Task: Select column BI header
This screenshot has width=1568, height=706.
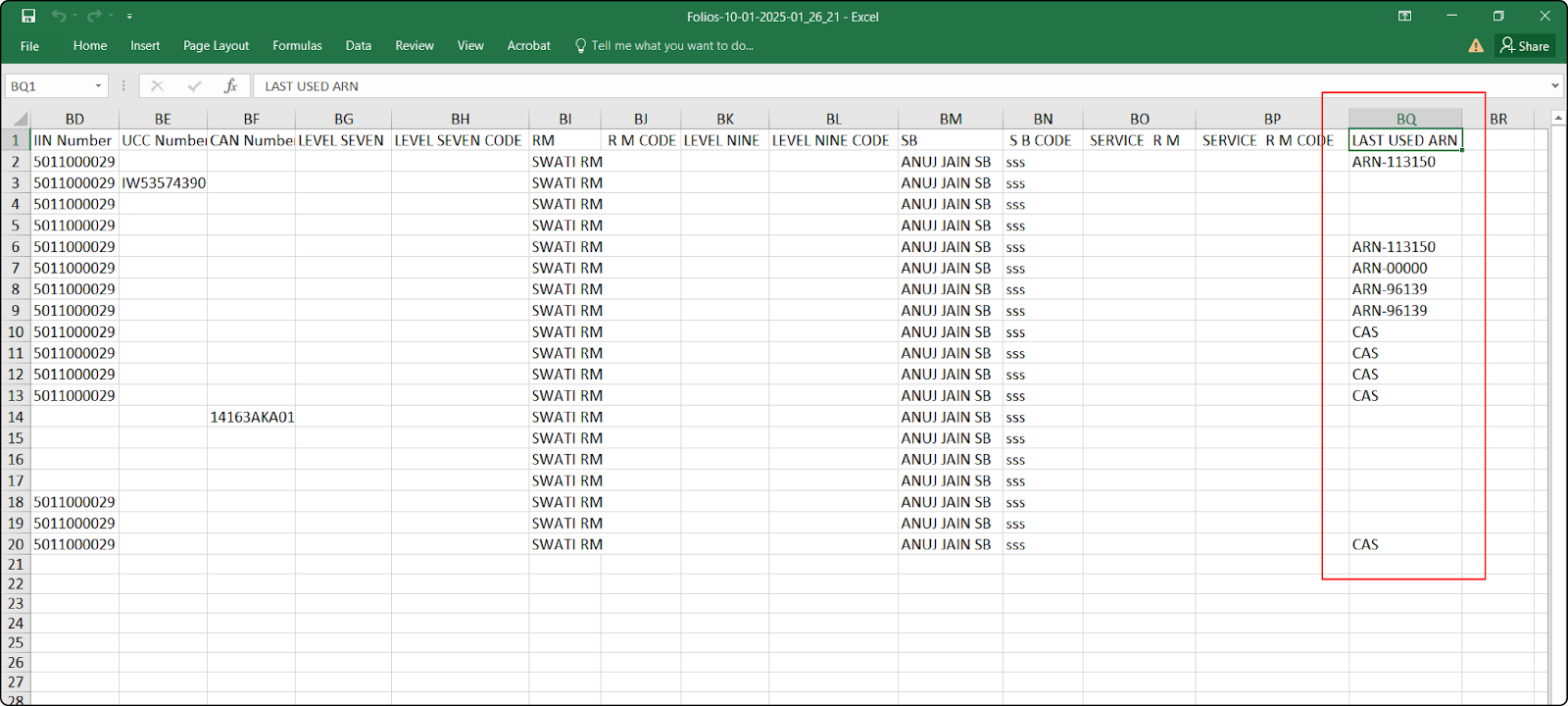Action: [x=565, y=119]
